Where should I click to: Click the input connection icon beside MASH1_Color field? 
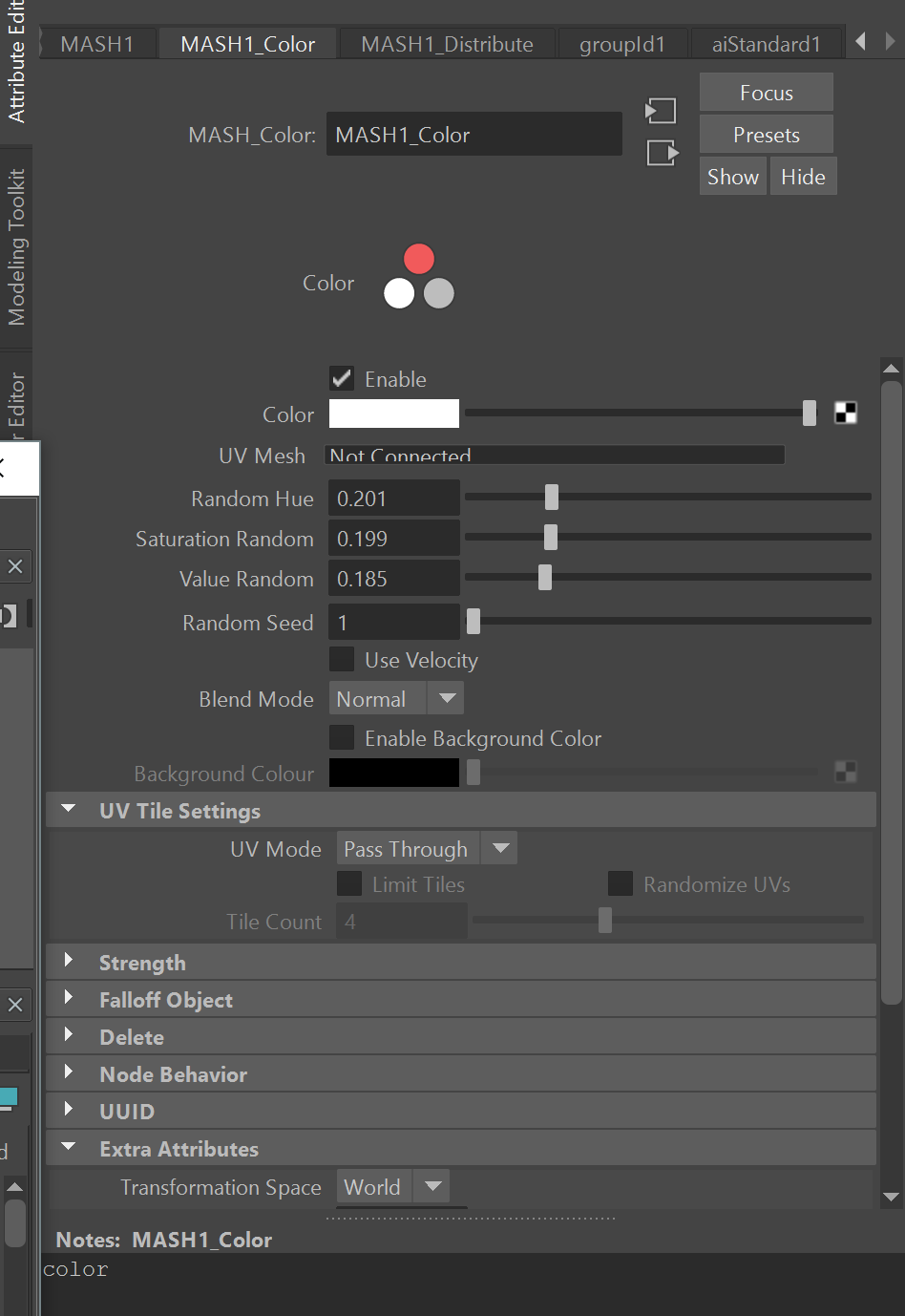point(660,110)
